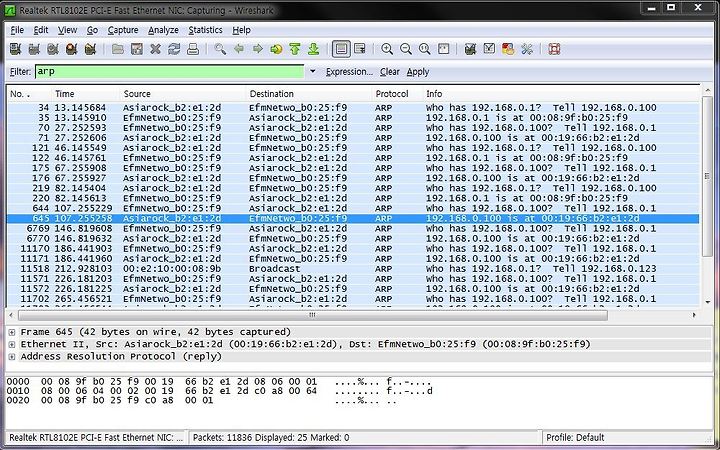Open the Expression... filter builder
The width and height of the screenshot is (720, 450).
click(x=349, y=72)
